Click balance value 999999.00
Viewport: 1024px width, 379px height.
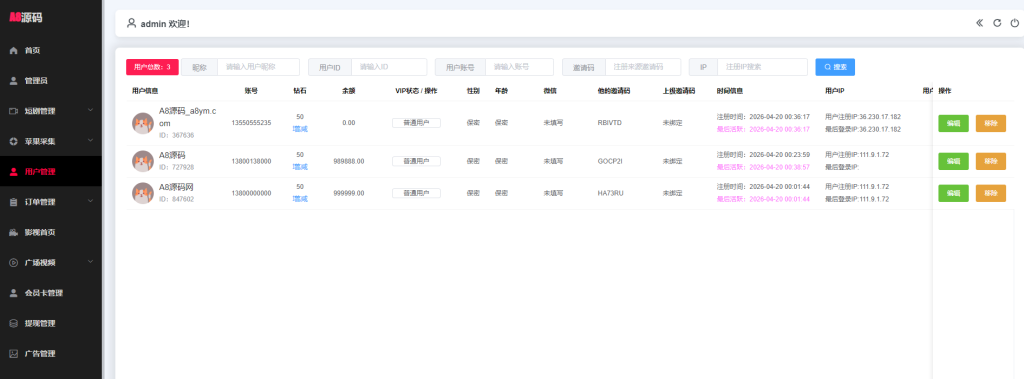[x=349, y=193]
